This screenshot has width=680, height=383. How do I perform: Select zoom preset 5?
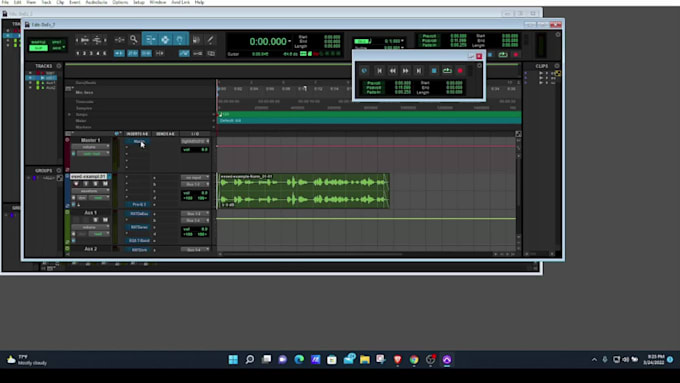[x=105, y=53]
